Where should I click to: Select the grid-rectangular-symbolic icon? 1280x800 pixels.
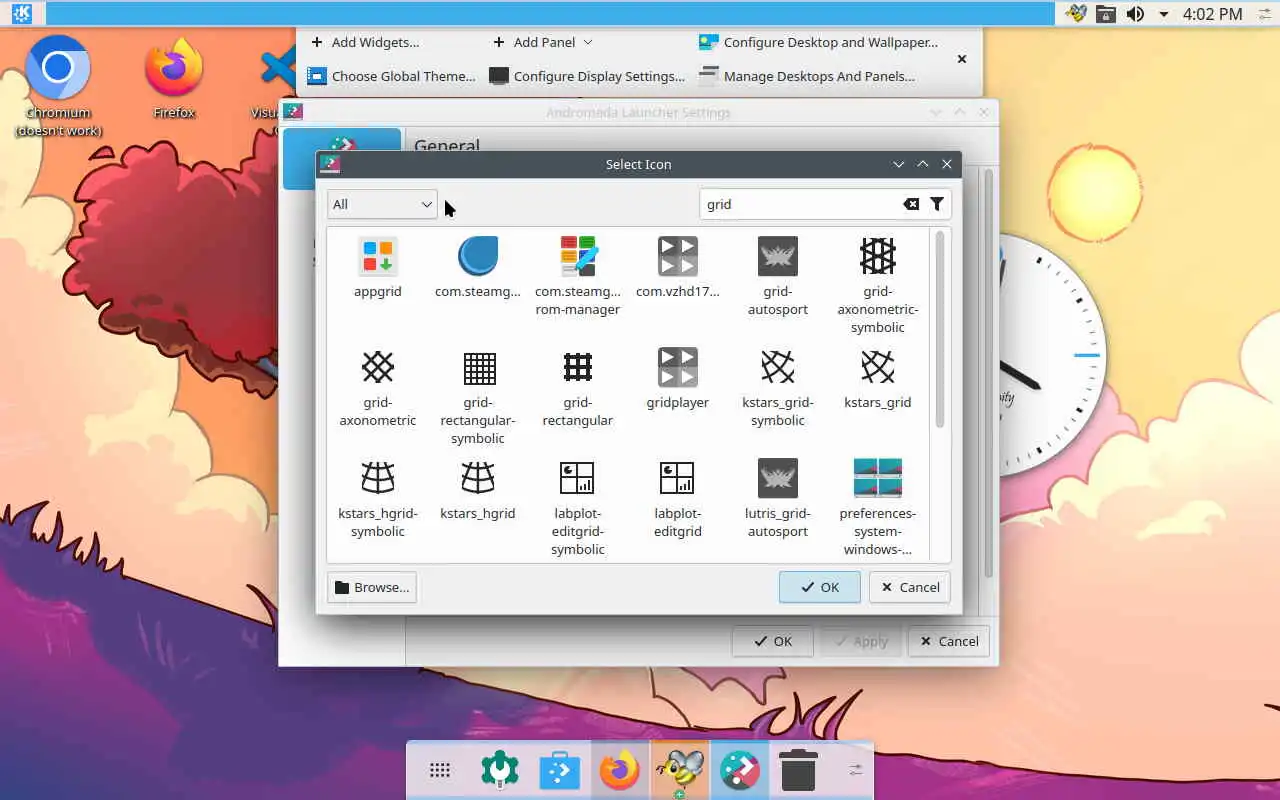click(478, 368)
